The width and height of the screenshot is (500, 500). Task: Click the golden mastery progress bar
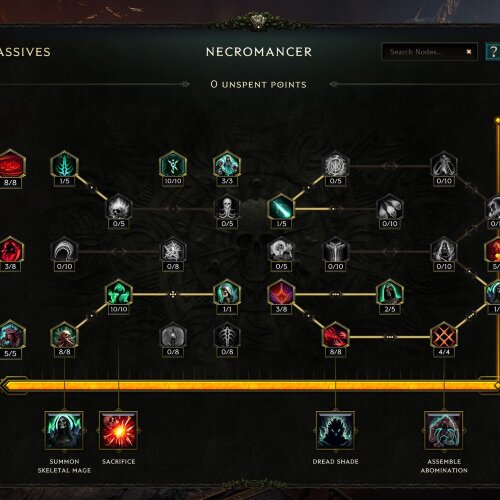tap(250, 386)
